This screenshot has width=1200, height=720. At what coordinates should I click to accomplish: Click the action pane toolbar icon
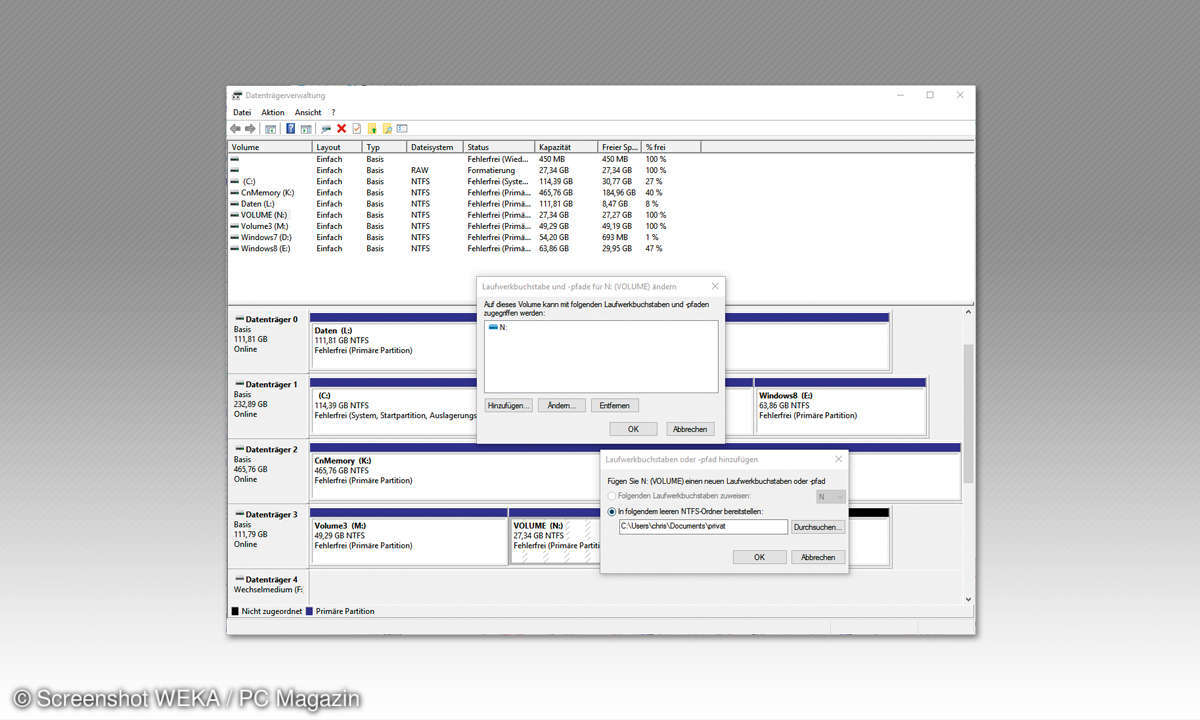pos(304,129)
